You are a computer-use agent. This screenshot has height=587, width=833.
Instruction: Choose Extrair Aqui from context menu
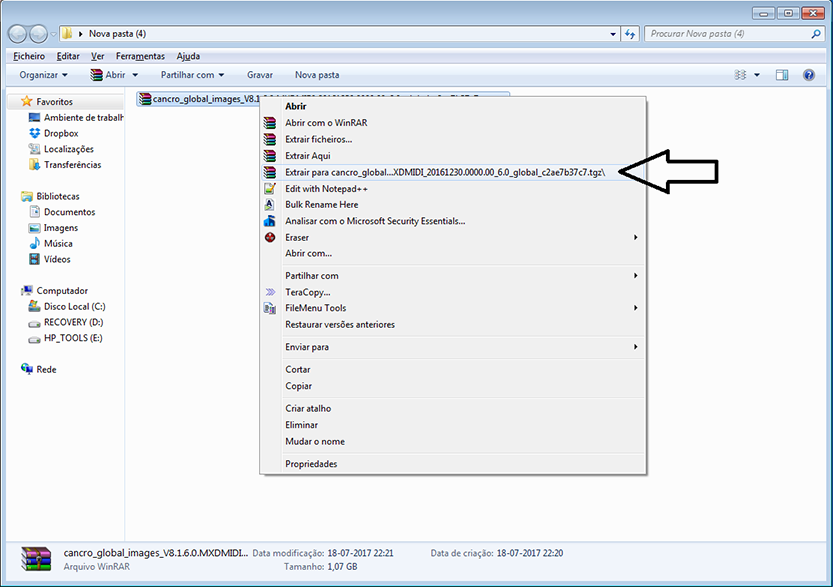(307, 156)
